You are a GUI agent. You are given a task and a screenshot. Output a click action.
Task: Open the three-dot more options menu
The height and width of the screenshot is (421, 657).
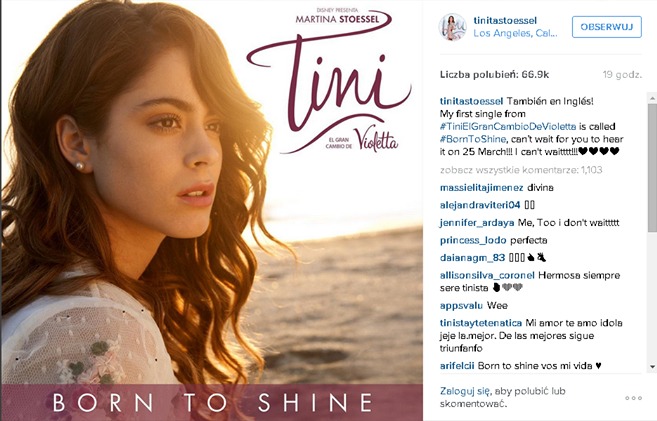click(633, 398)
